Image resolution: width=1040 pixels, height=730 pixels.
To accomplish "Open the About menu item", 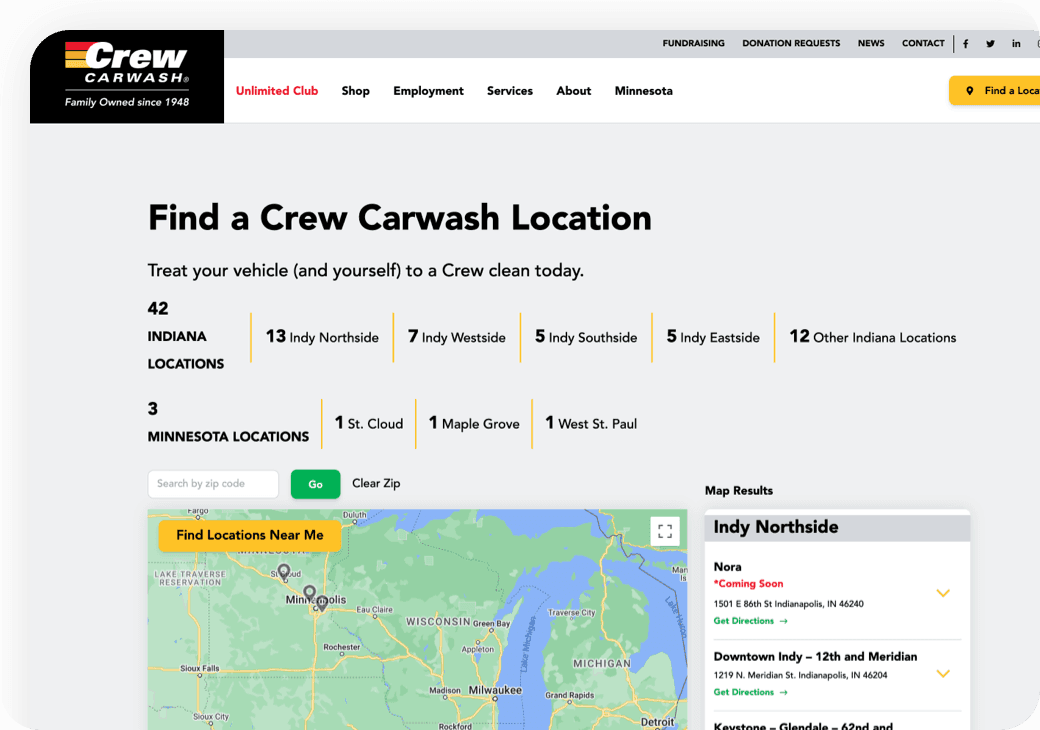I will click(x=574, y=91).
